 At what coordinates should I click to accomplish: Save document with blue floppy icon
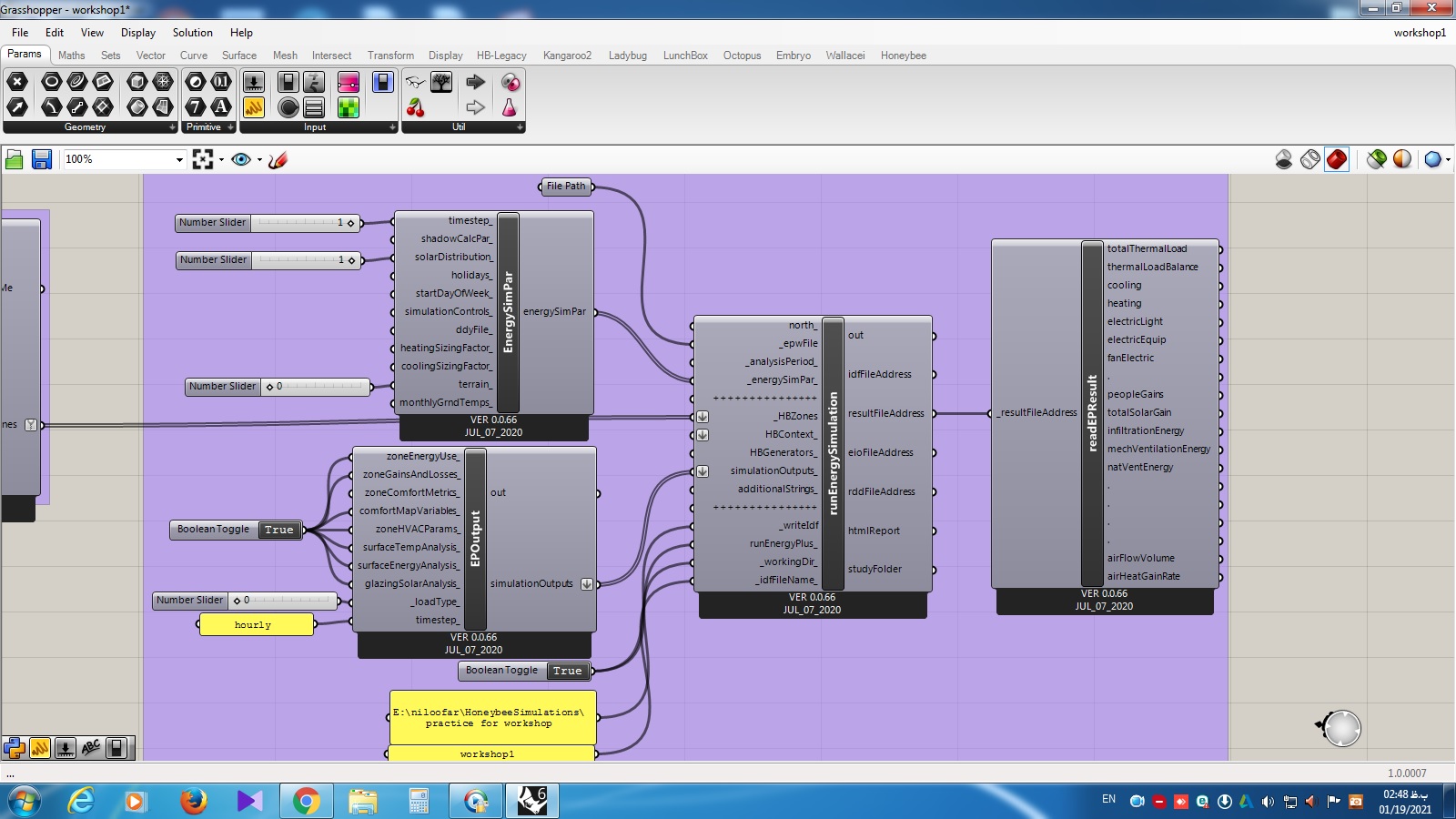tap(42, 160)
